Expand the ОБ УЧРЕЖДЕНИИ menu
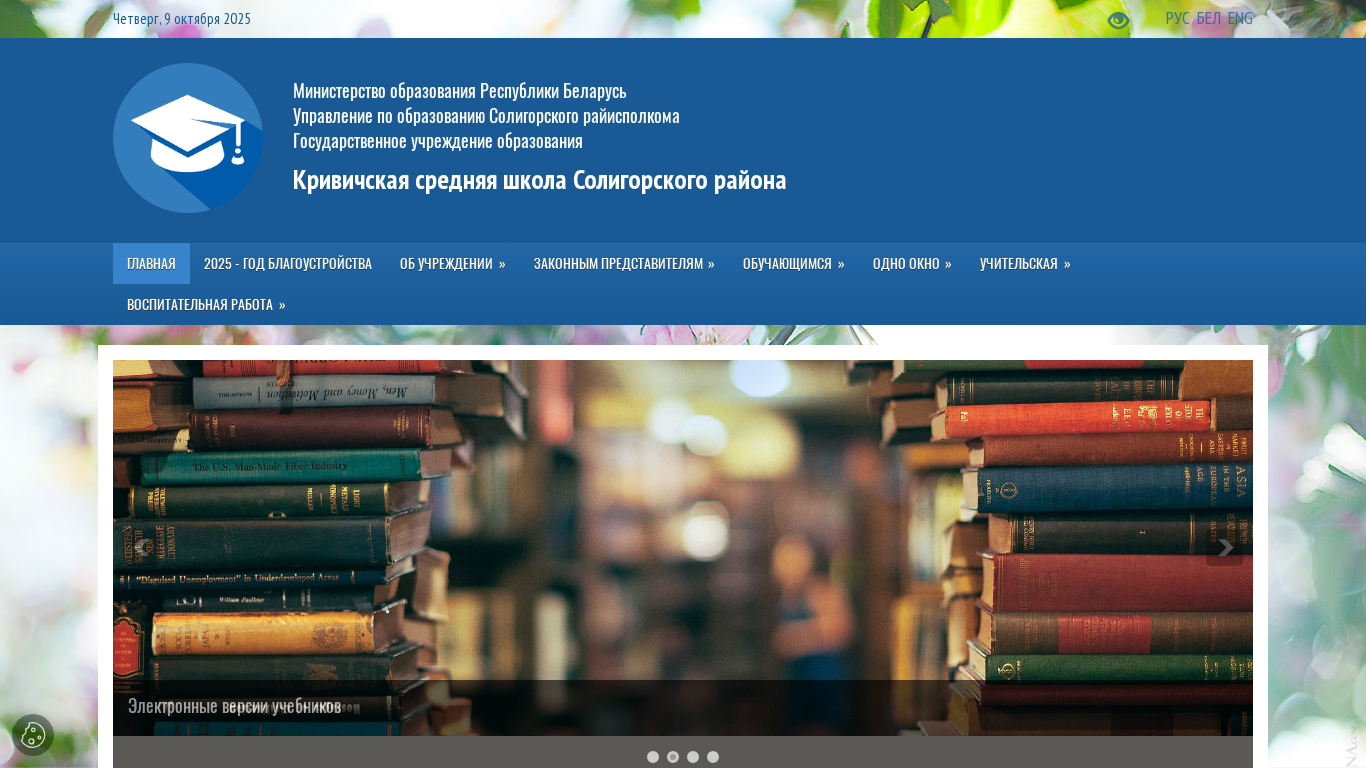This screenshot has height=768, width=1366. (x=453, y=264)
